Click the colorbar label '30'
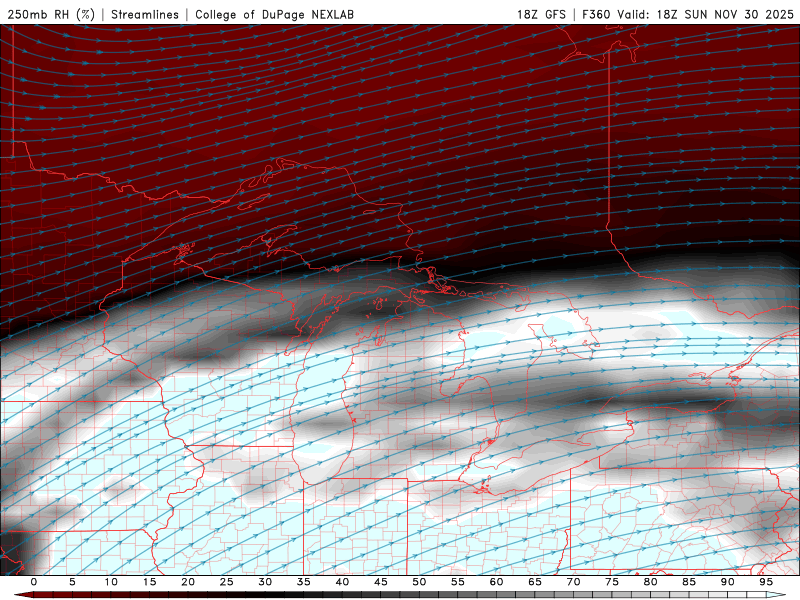Viewport: 800px width, 600px height. pos(265,582)
